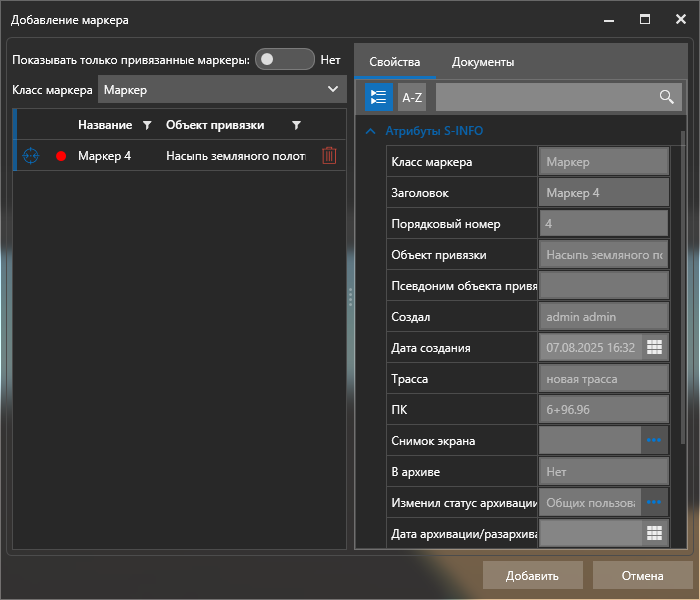The image size is (700, 600).
Task: Click the red trash delete icon
Action: click(x=329, y=155)
